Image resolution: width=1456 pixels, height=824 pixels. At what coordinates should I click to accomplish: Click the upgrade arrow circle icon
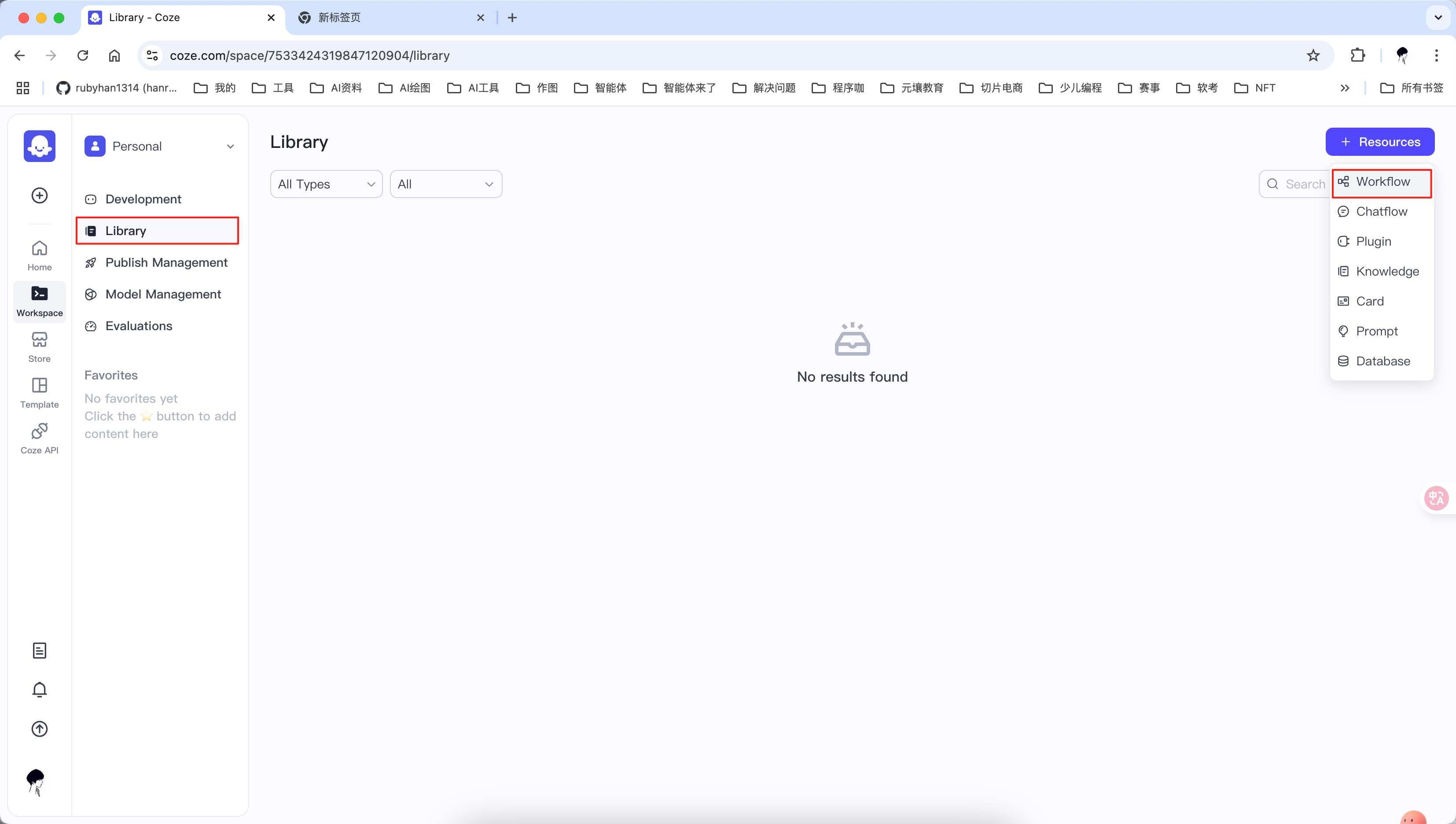coord(39,728)
